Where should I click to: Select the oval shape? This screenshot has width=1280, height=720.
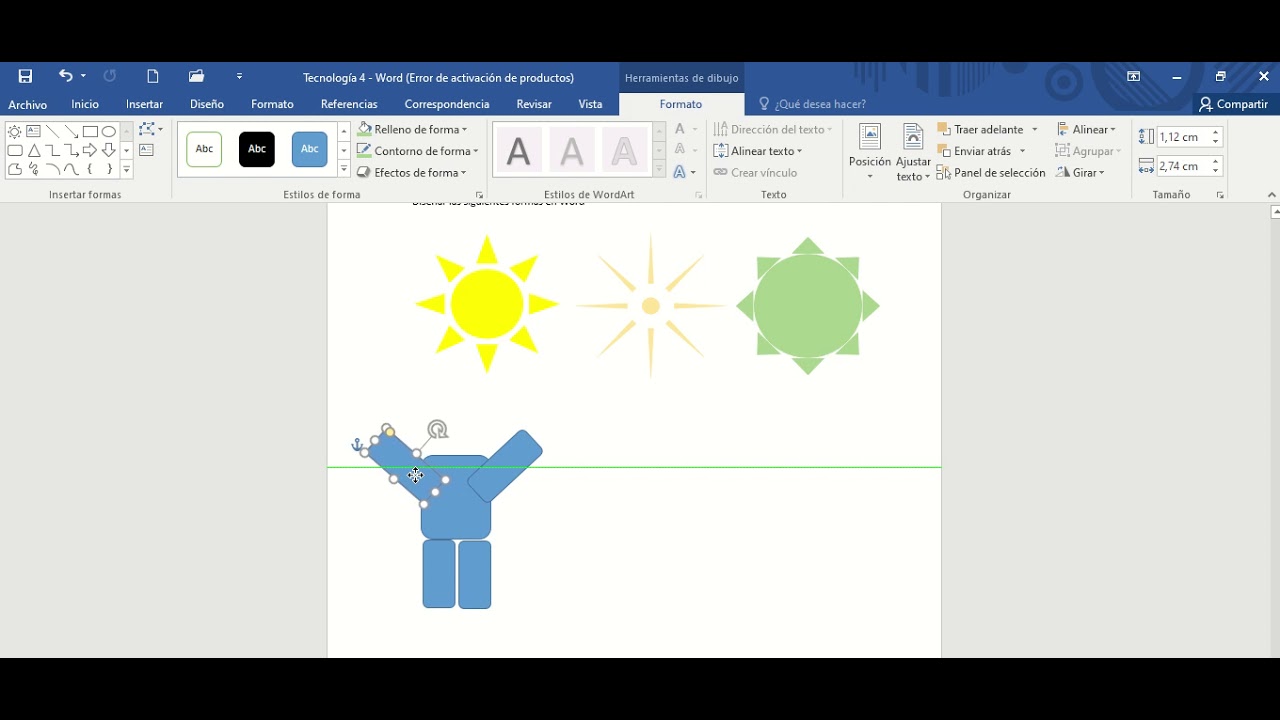point(109,131)
